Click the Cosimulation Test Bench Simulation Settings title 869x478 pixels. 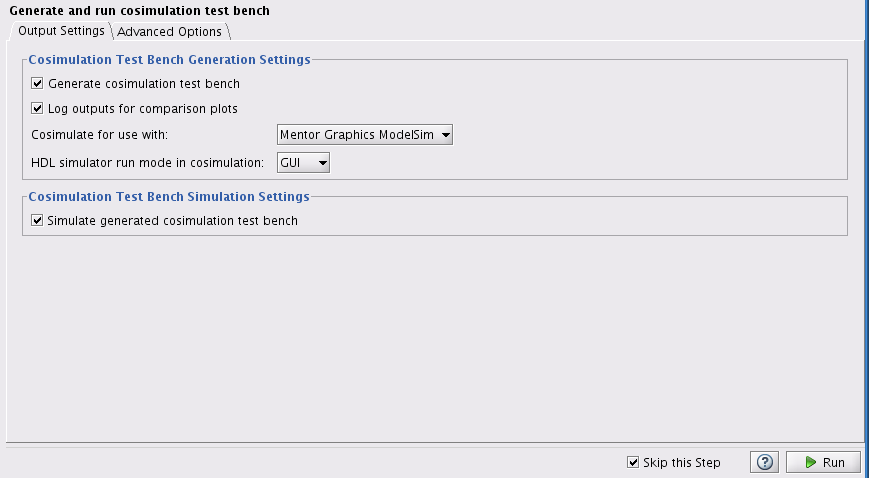pos(168,197)
